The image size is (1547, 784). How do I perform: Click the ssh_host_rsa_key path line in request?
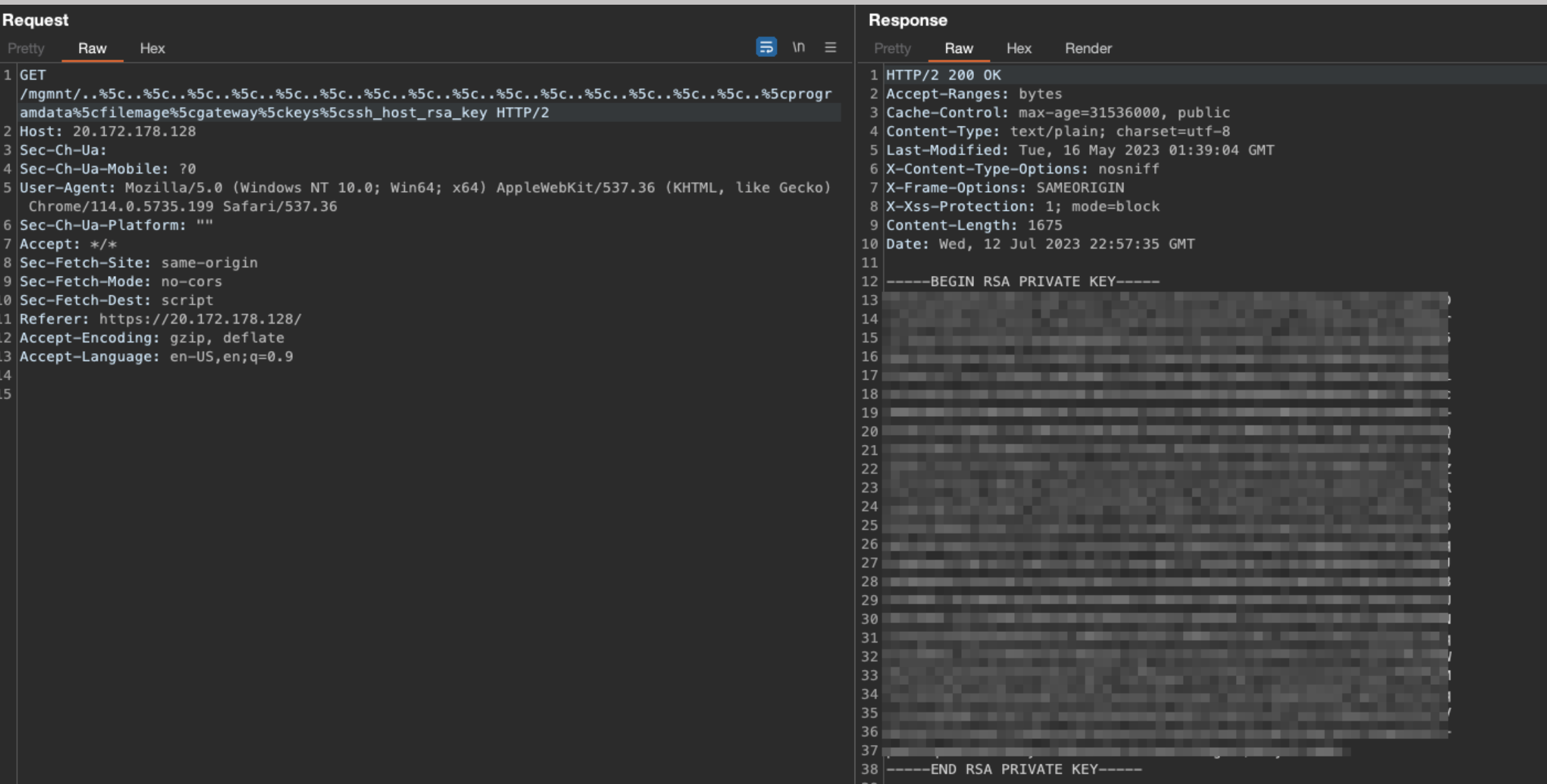[x=284, y=113]
